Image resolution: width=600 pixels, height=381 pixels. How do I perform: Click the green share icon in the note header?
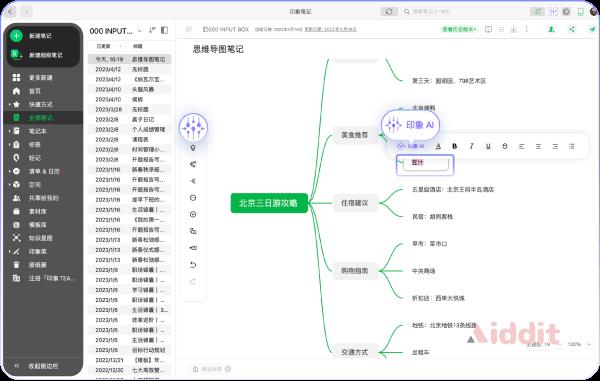pyautogui.click(x=572, y=29)
